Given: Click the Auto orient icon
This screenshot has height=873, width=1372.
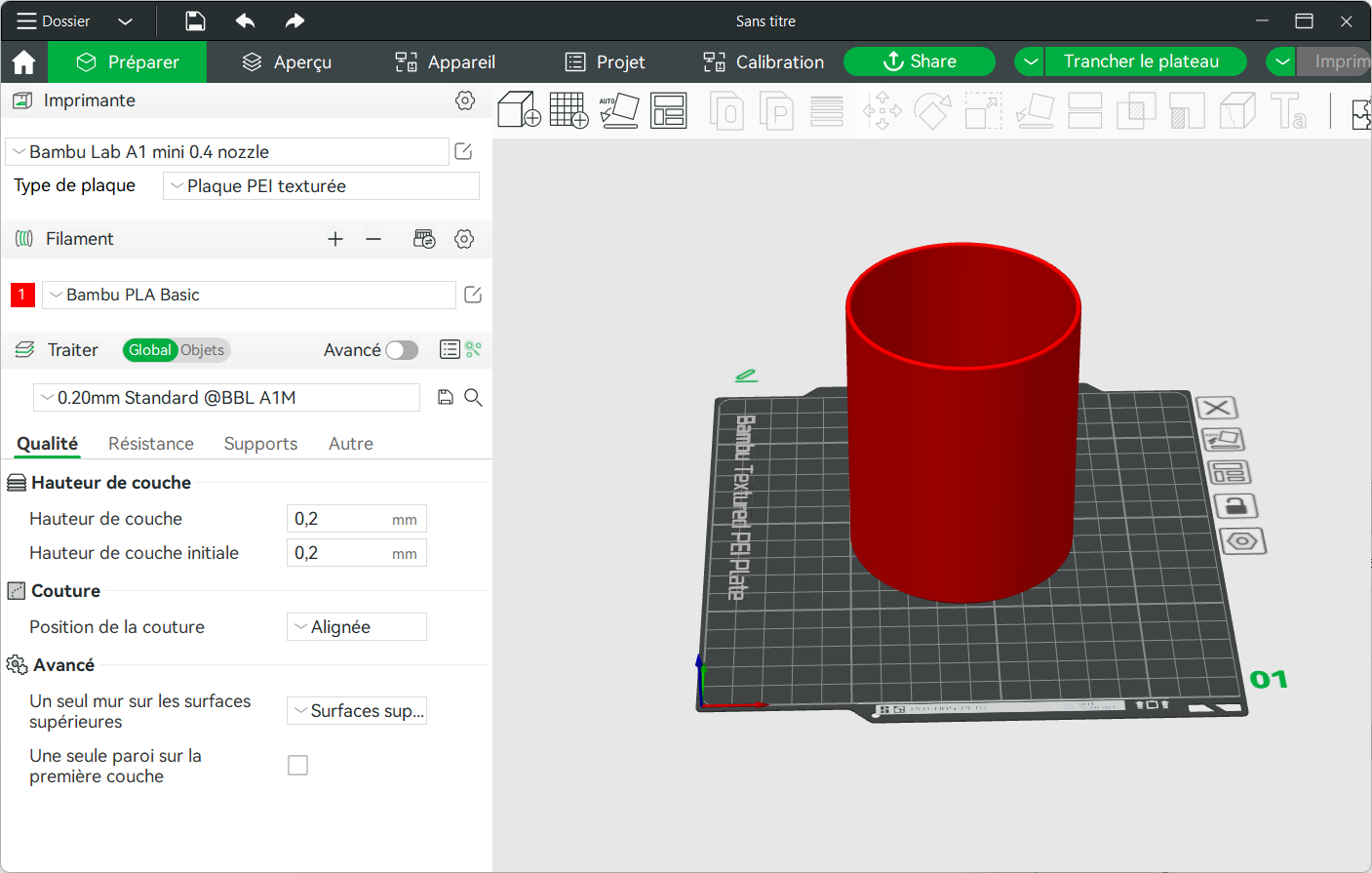Looking at the screenshot, I should [619, 110].
